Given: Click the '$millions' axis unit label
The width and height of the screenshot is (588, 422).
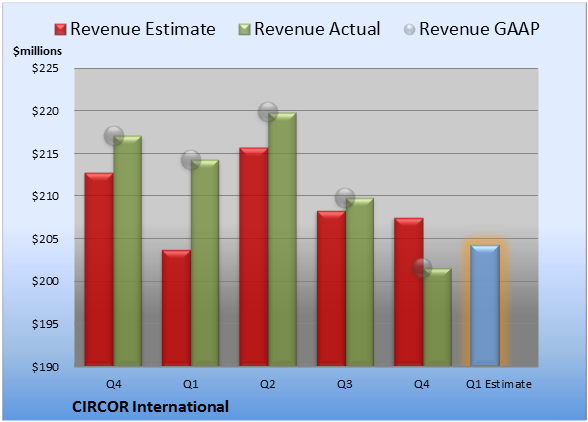Looking at the screenshot, I should click(37, 51).
